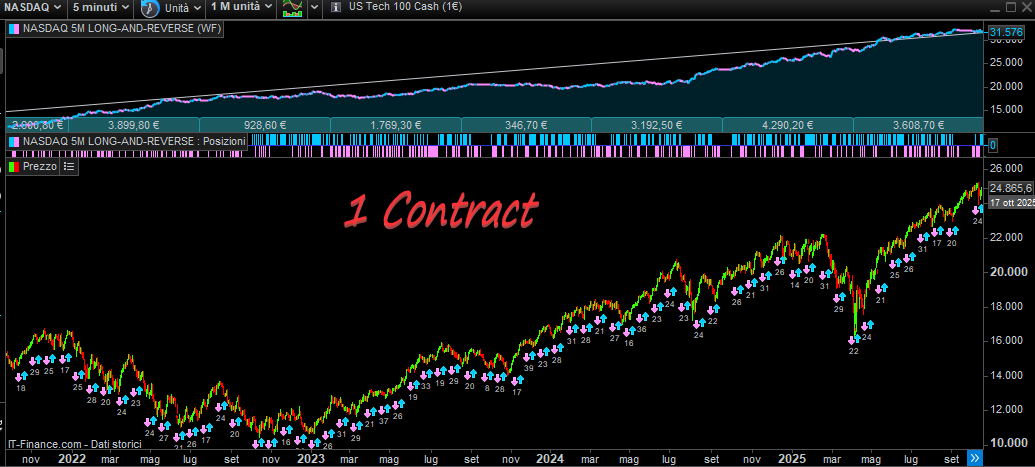The height and width of the screenshot is (467, 1035).
Task: Click the 3.899,80 € walk-forward segment
Action: (133, 125)
